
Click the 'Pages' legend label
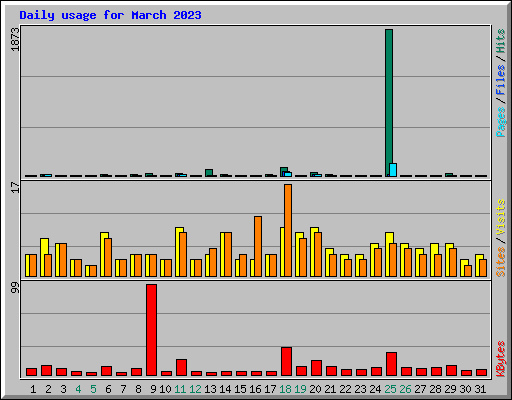(x=500, y=122)
